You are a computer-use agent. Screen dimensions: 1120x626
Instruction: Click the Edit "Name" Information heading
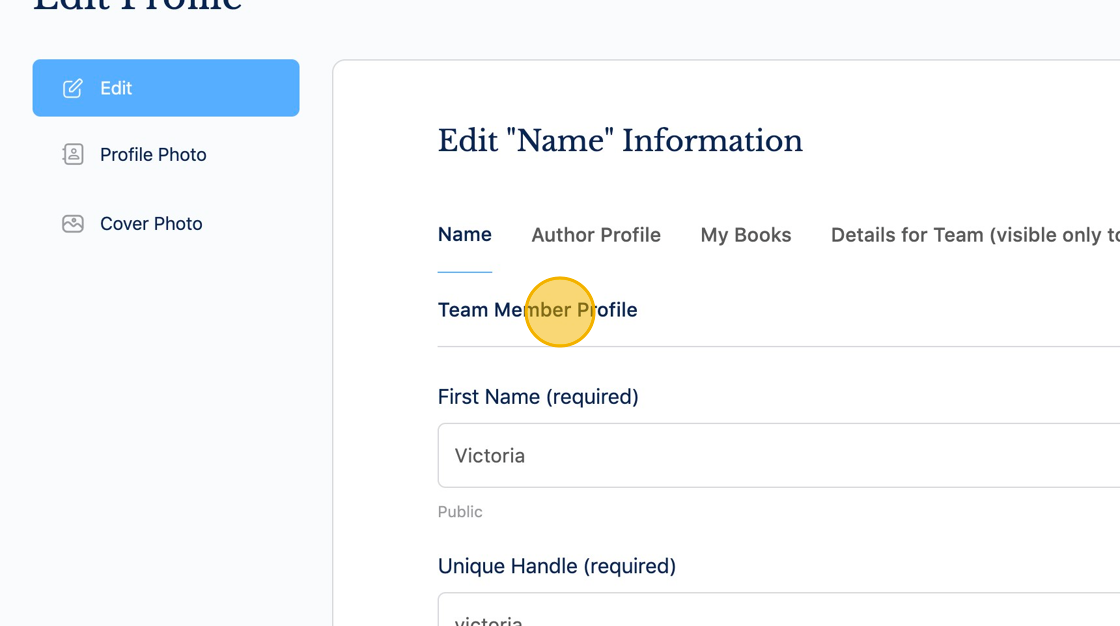pos(620,141)
